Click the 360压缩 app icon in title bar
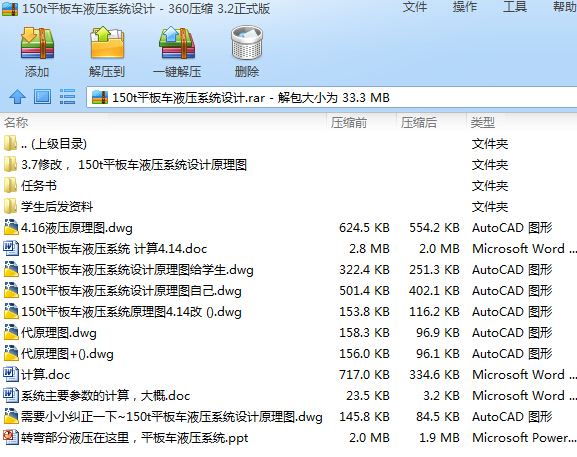Viewport: 577px width, 457px height. point(10,9)
